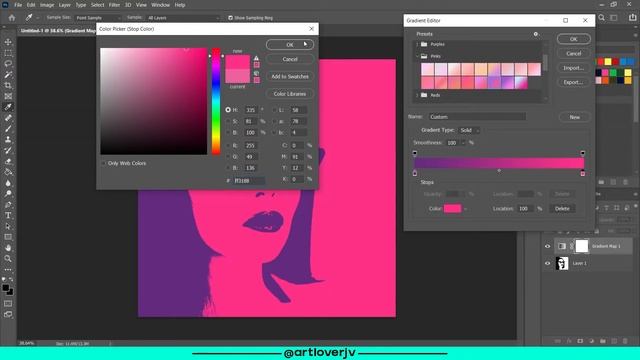Open the Gradient Type Solid dropdown
Image resolution: width=640 pixels, height=360 pixels.
tap(469, 130)
